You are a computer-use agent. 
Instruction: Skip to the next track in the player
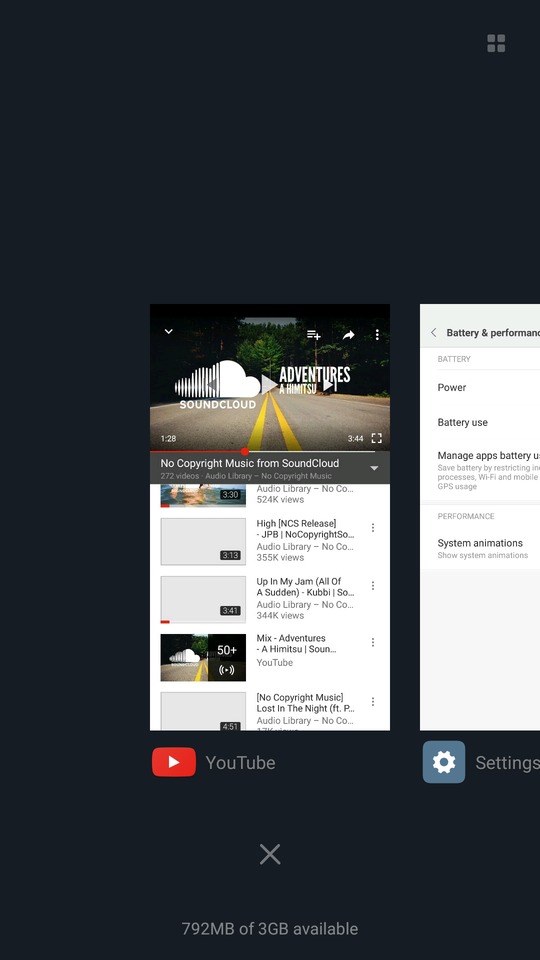[x=329, y=384]
